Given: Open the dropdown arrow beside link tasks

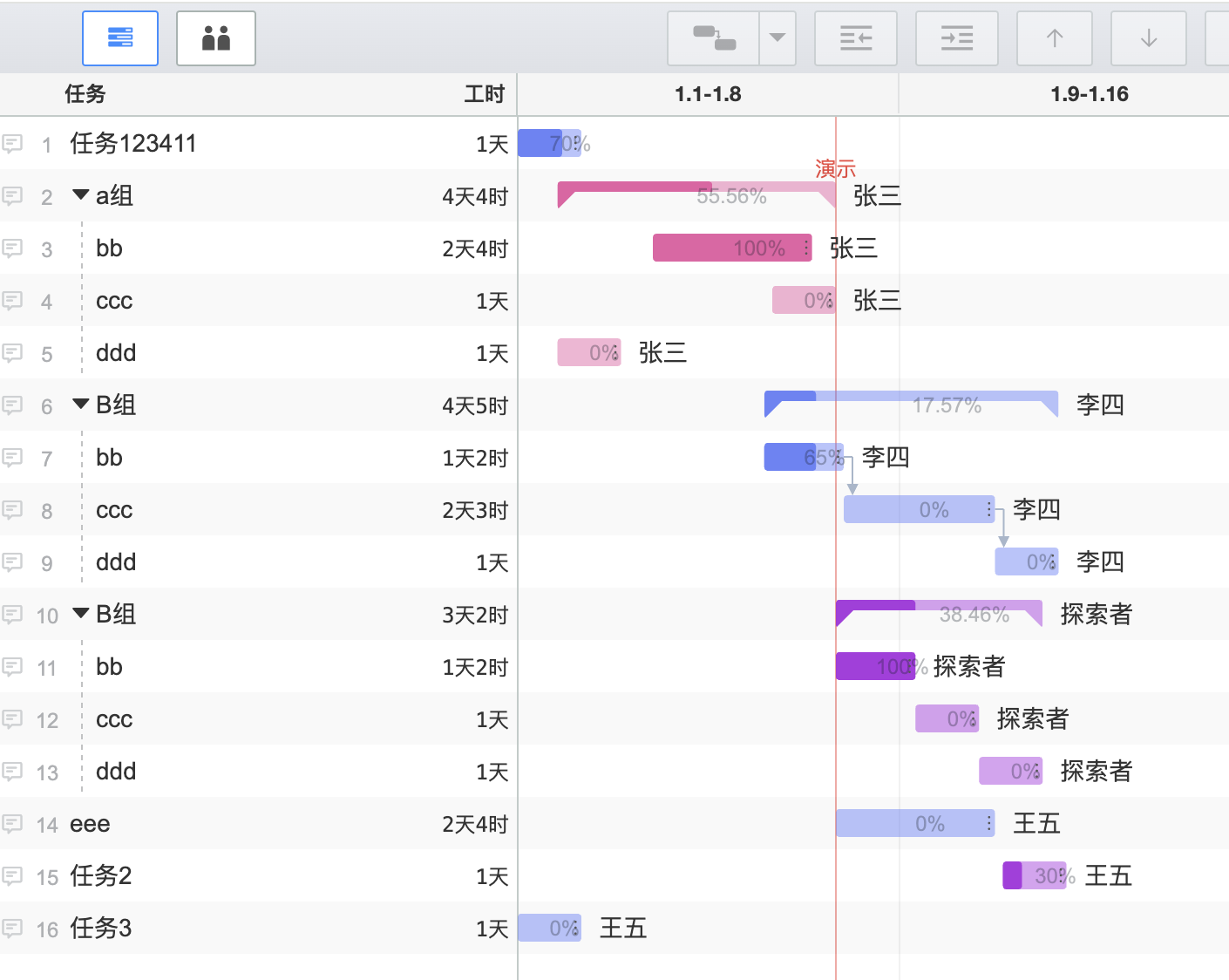Looking at the screenshot, I should [x=777, y=38].
